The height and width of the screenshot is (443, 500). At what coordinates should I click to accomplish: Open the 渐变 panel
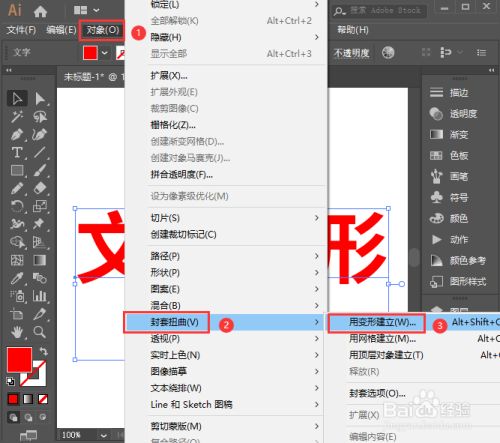[458, 135]
